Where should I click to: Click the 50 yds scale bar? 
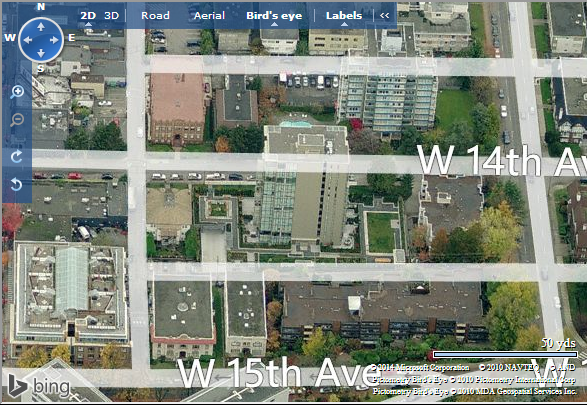tap(505, 354)
